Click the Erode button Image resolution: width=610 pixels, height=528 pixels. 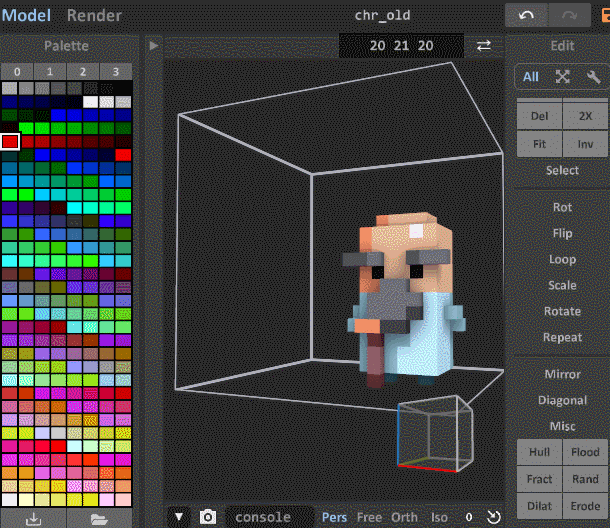coord(585,506)
